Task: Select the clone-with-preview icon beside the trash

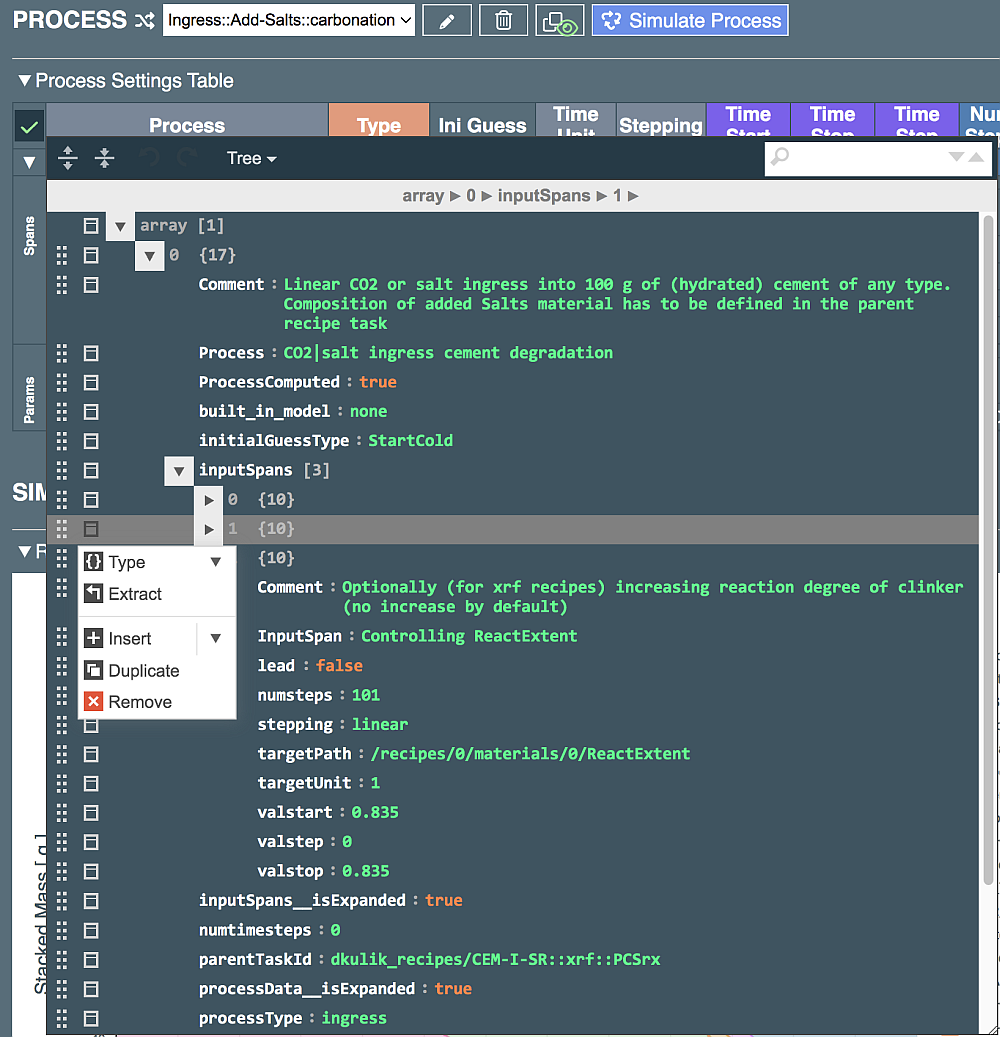Action: pos(560,20)
